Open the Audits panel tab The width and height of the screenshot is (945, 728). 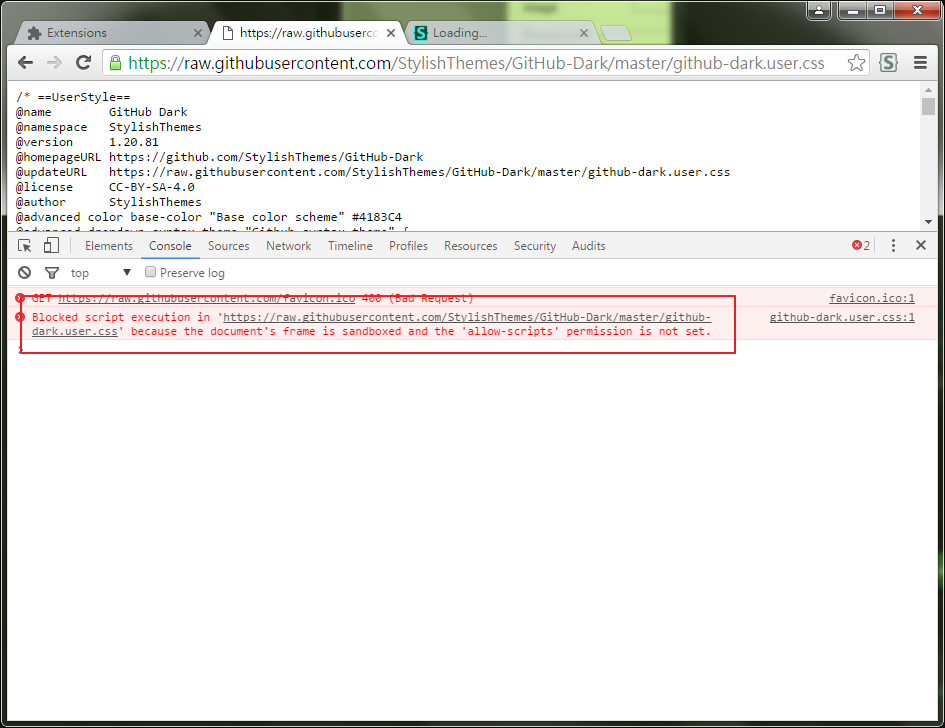588,246
